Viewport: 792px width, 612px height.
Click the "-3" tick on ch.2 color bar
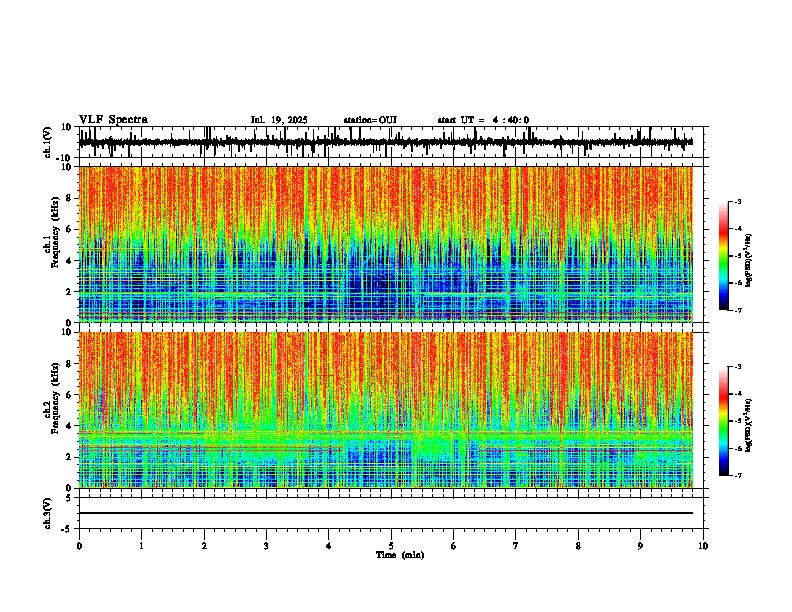[738, 367]
